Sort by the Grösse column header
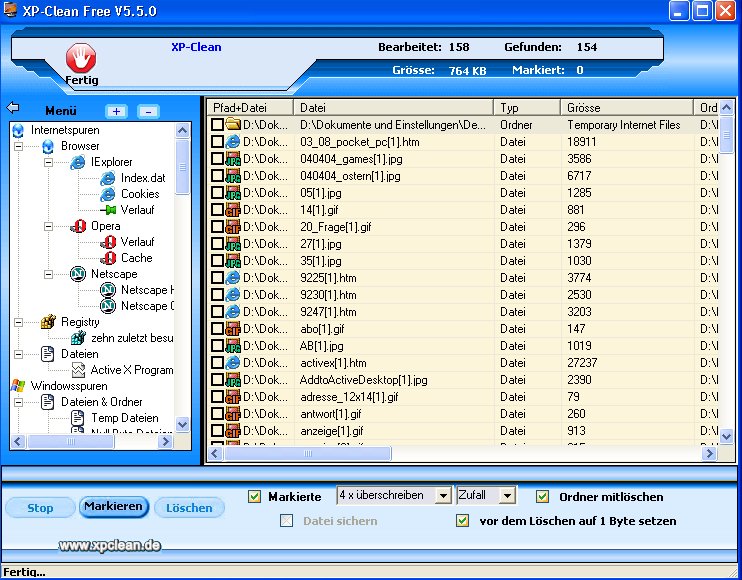742x580 pixels. pos(627,107)
